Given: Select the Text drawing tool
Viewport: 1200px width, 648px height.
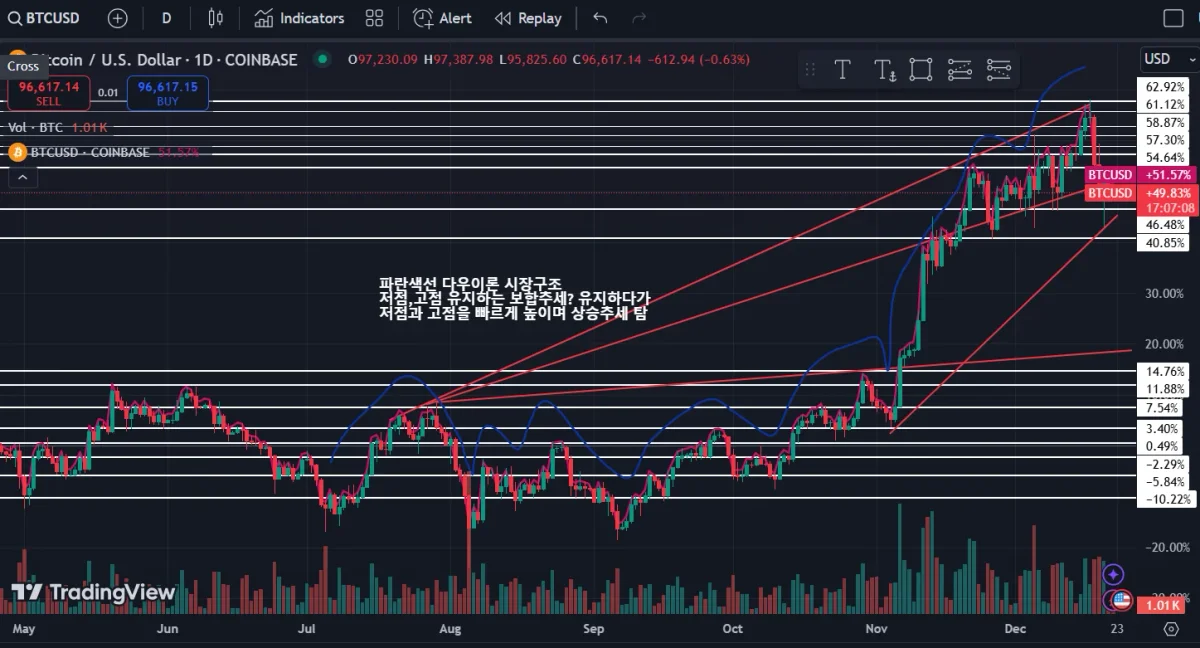Looking at the screenshot, I should point(842,69).
